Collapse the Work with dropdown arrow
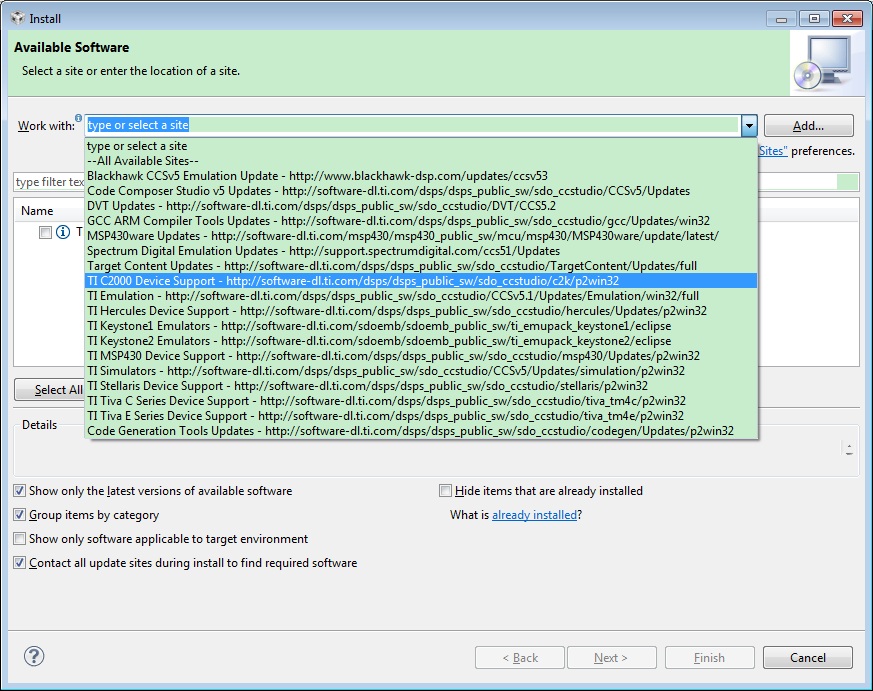The image size is (873, 691). click(749, 125)
